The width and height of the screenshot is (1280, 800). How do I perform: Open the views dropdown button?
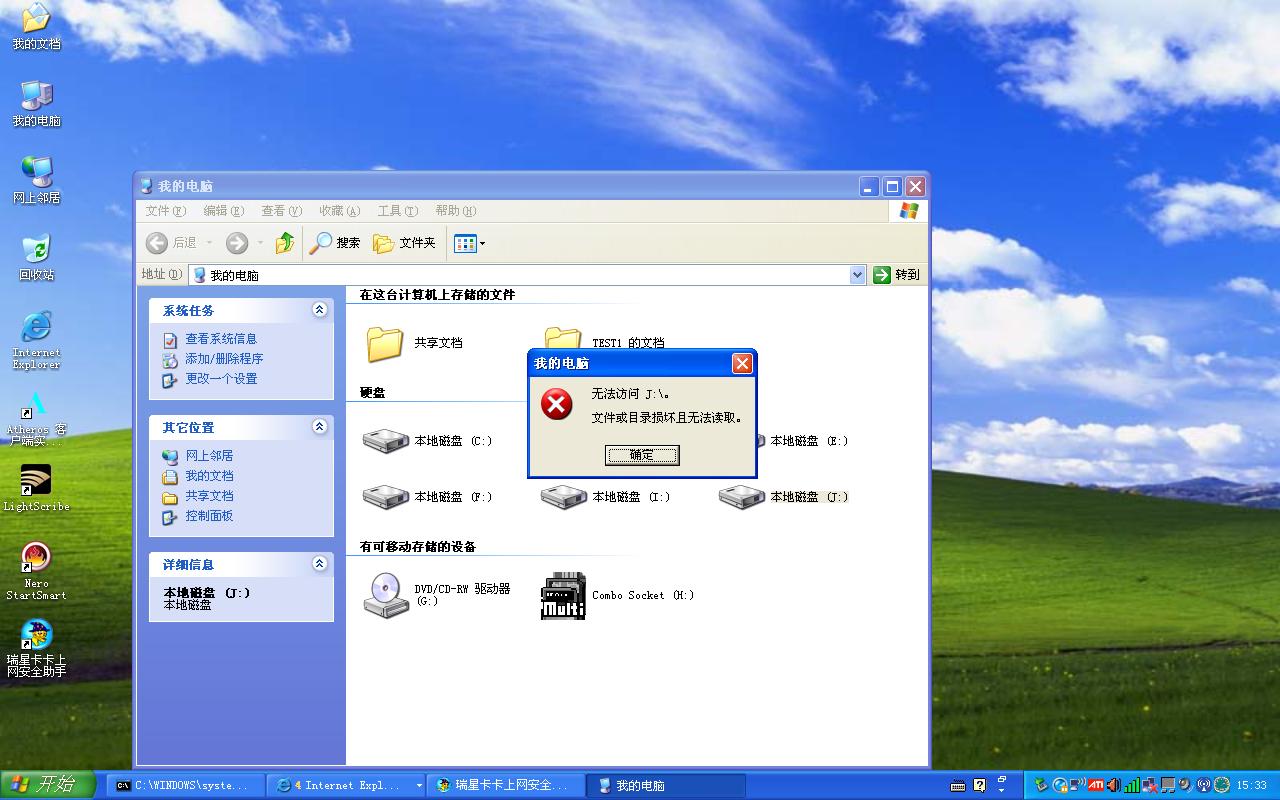pyautogui.click(x=469, y=243)
